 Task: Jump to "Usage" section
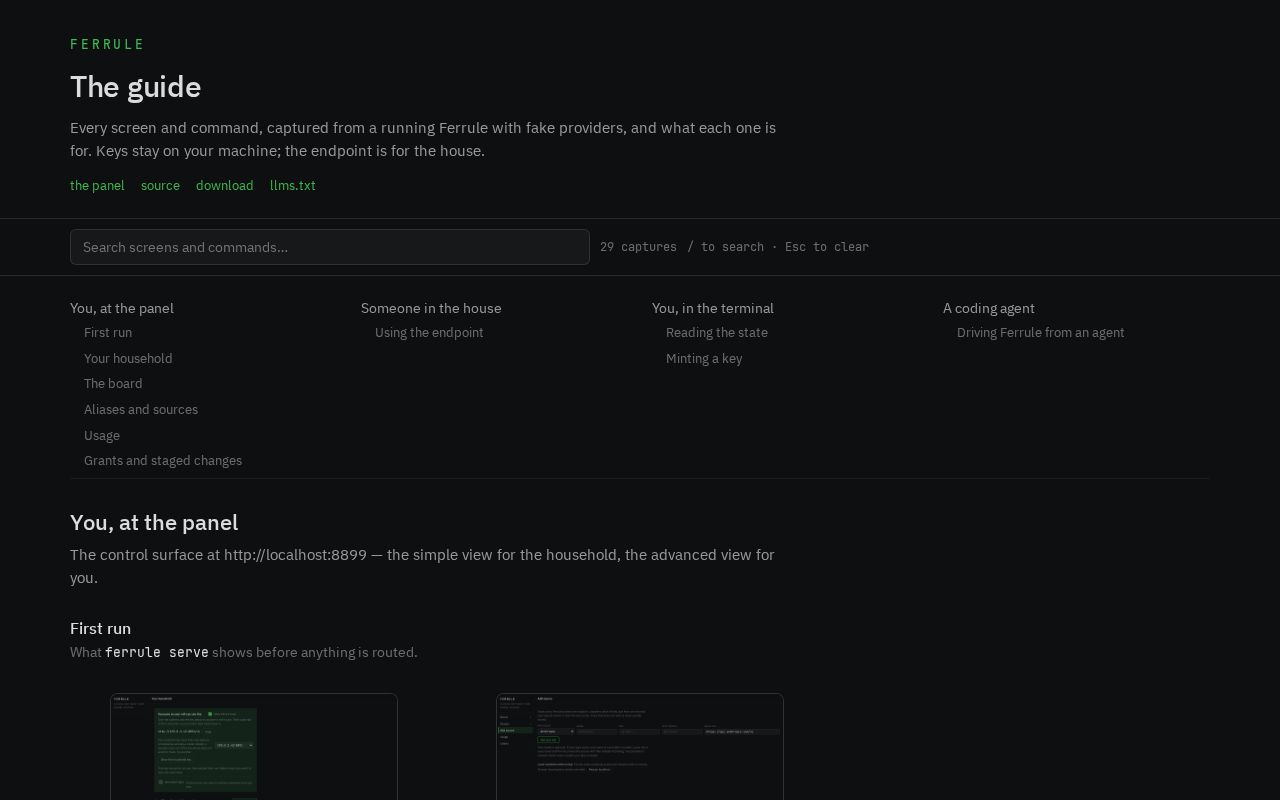102,435
